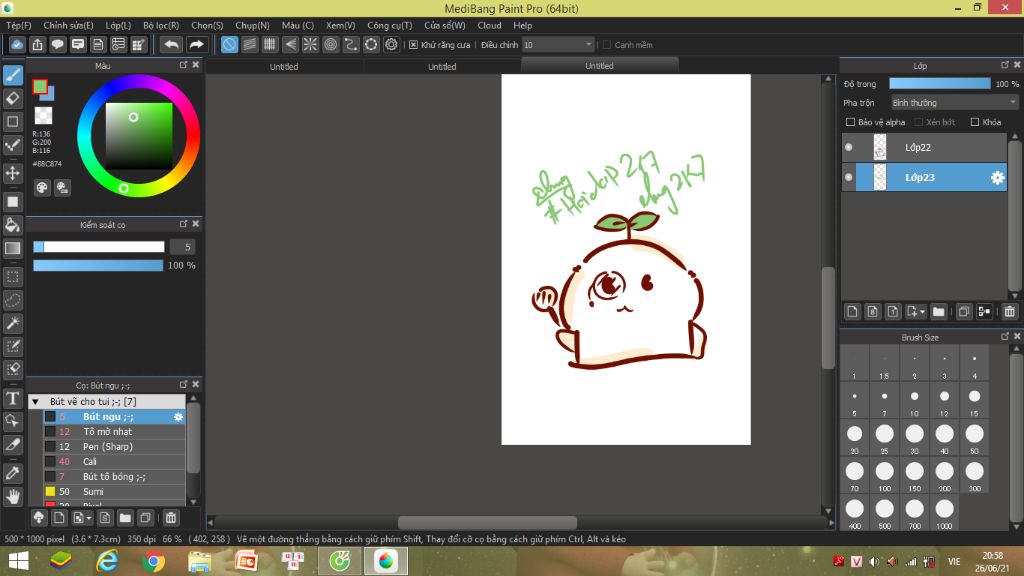This screenshot has width=1024, height=576.
Task: Click the Undo arrow in toolbar
Action: coord(172,44)
